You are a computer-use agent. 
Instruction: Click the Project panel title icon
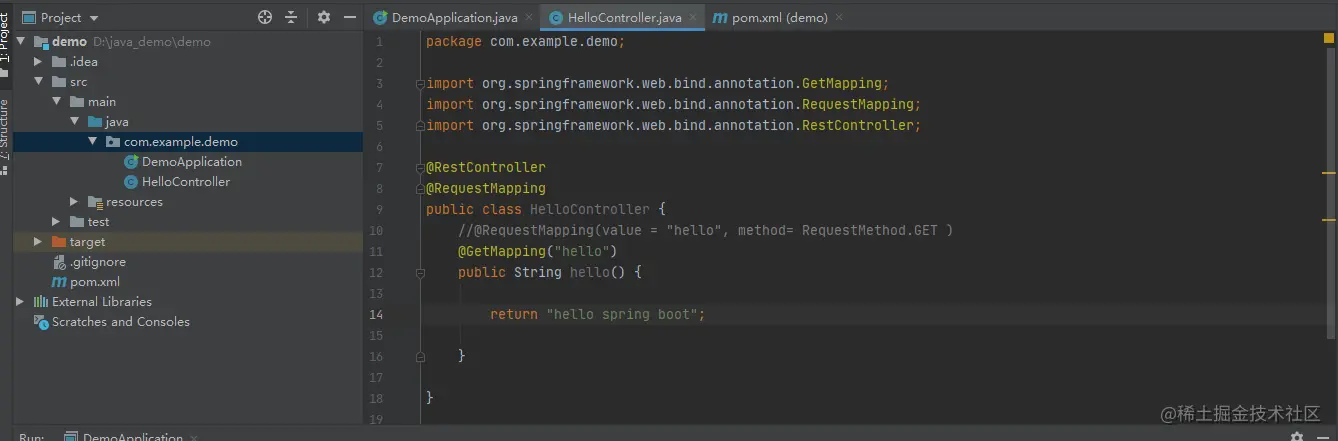[x=29, y=18]
